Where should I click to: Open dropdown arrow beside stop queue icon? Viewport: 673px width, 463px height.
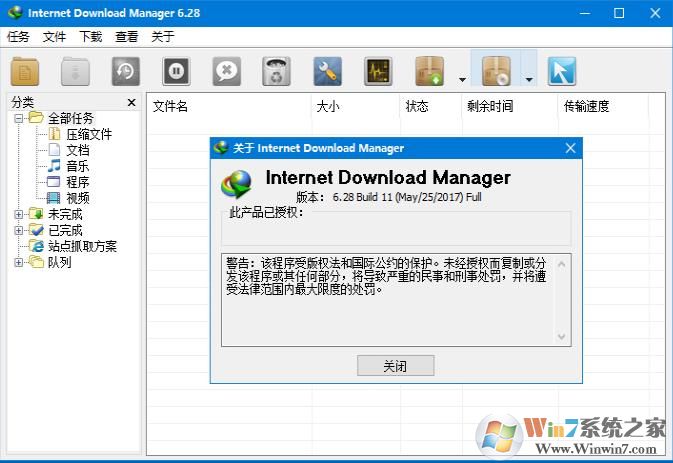529,79
